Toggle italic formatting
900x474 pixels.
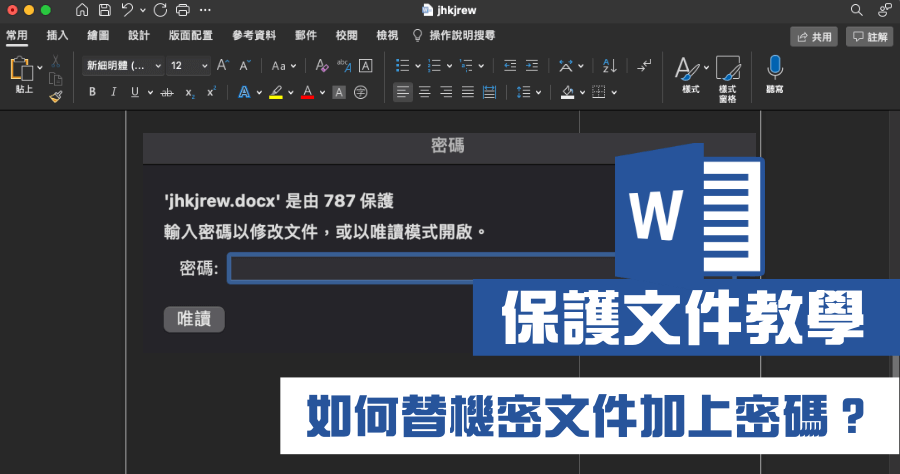113,92
